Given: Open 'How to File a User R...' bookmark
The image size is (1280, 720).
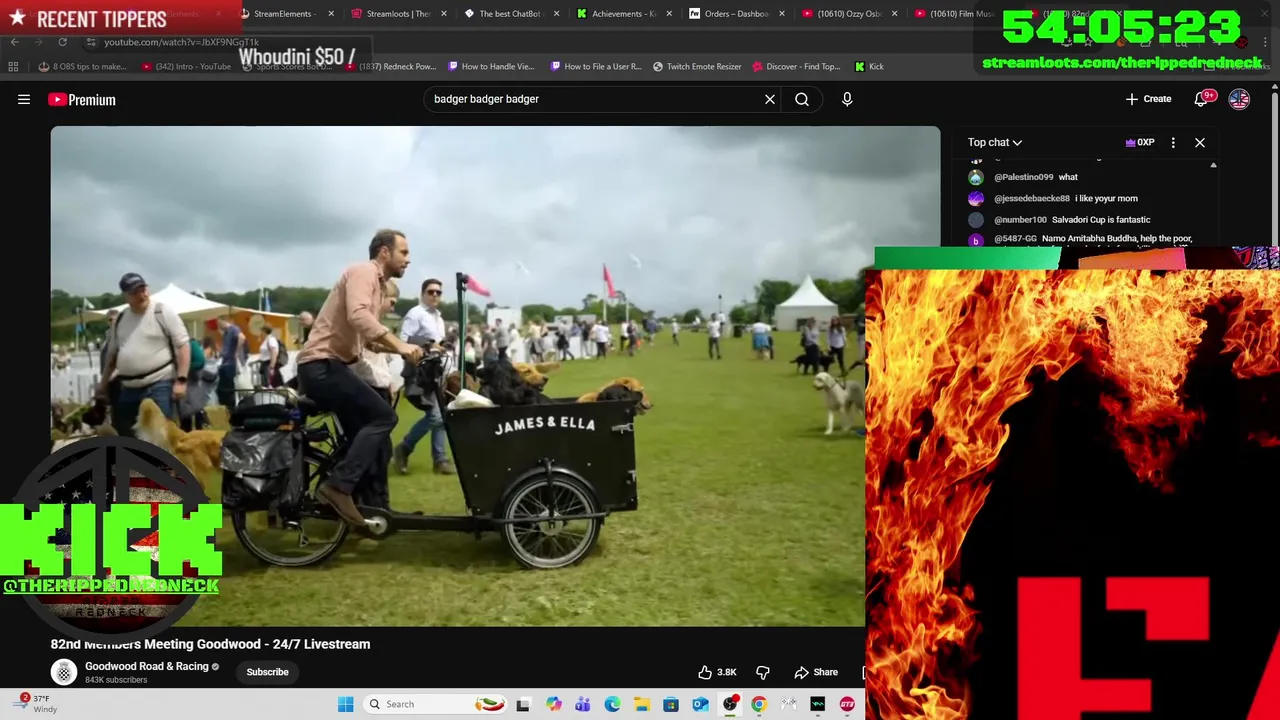Looking at the screenshot, I should pos(595,67).
